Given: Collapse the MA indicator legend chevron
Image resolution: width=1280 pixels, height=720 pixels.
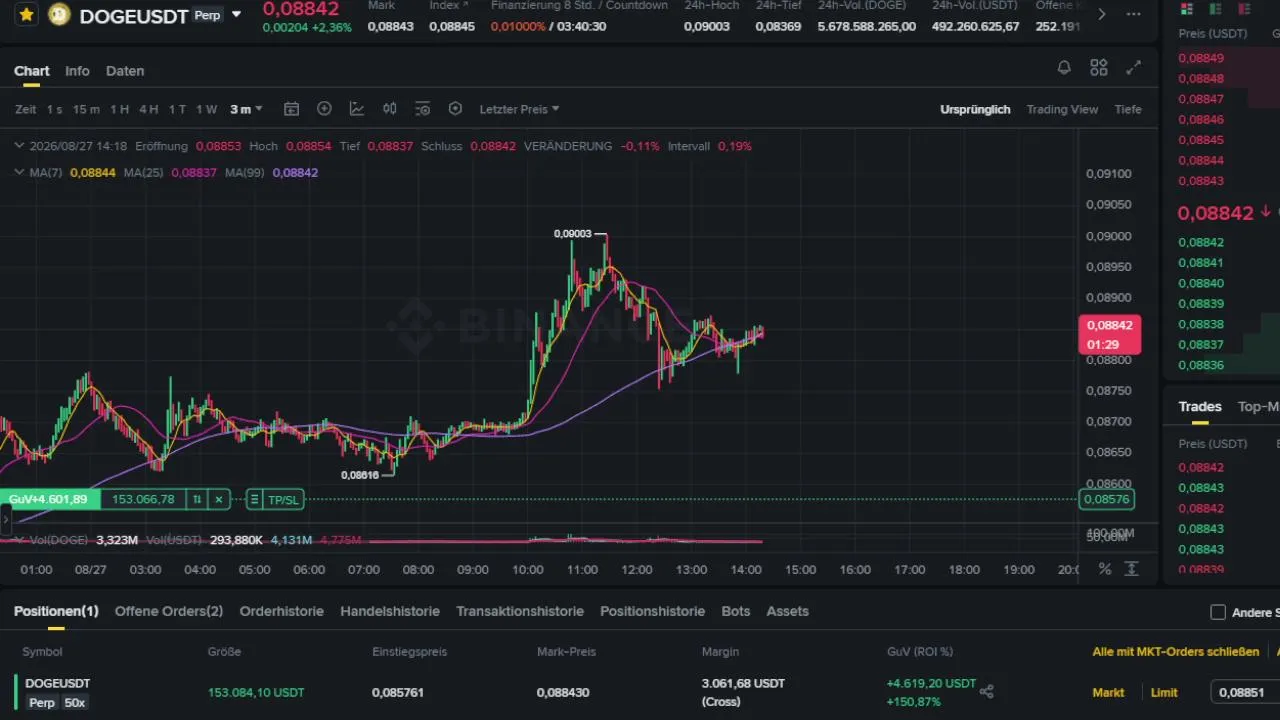Looking at the screenshot, I should point(19,172).
